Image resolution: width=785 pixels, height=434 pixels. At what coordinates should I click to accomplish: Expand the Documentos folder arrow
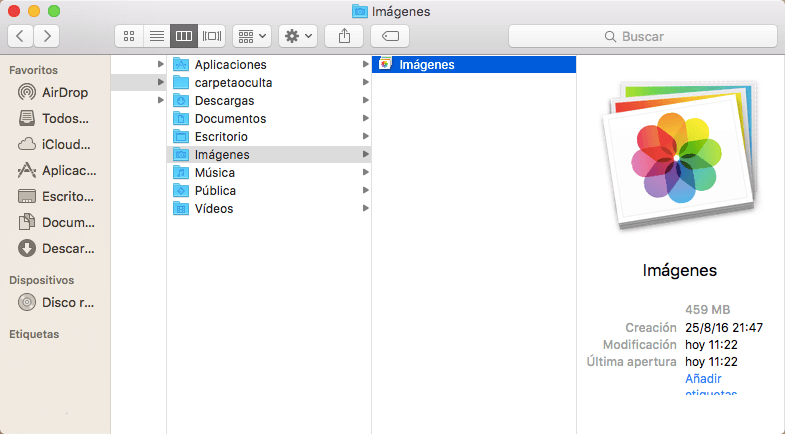pyautogui.click(x=365, y=118)
